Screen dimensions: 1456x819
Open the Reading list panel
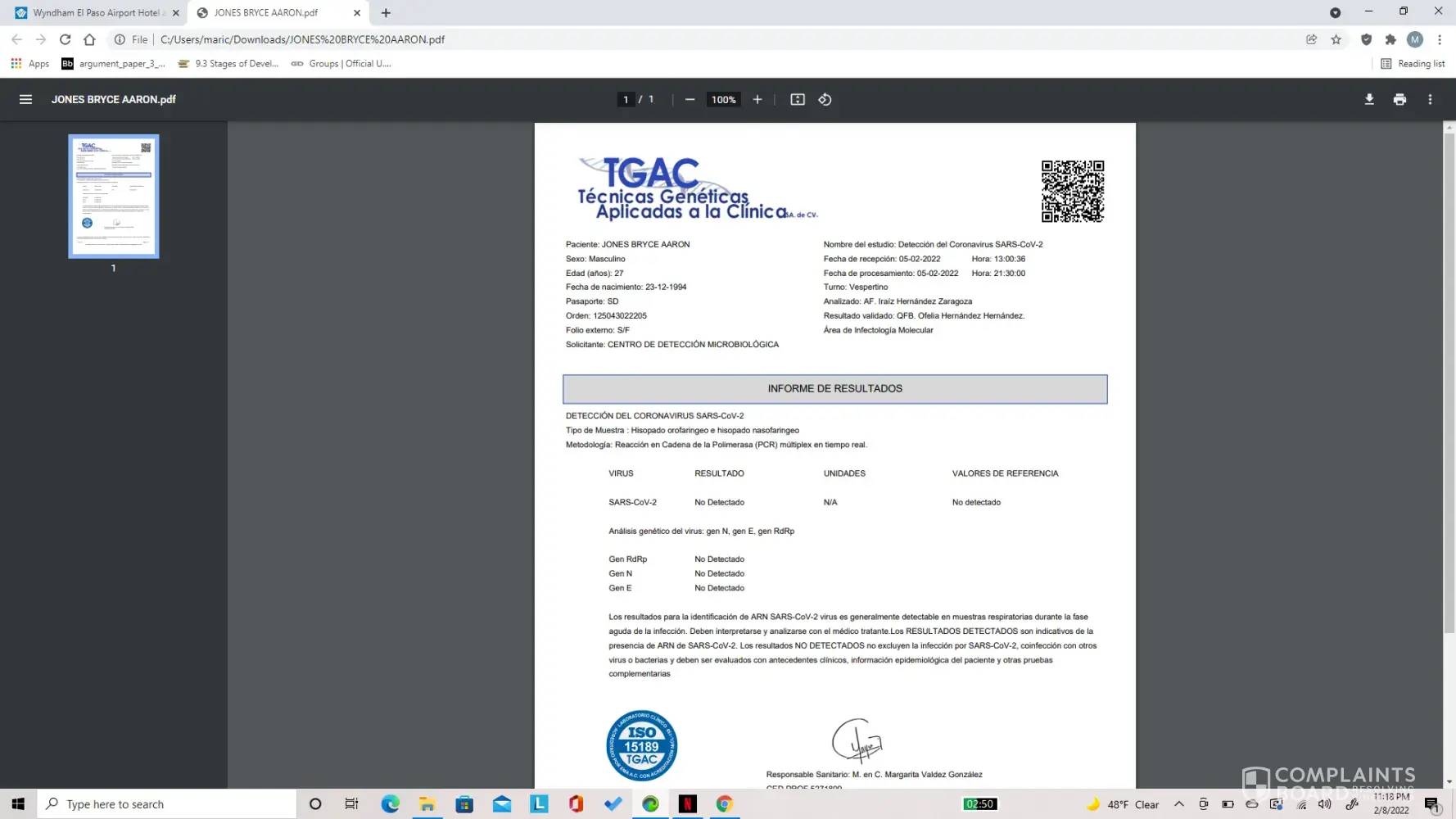click(x=1413, y=64)
